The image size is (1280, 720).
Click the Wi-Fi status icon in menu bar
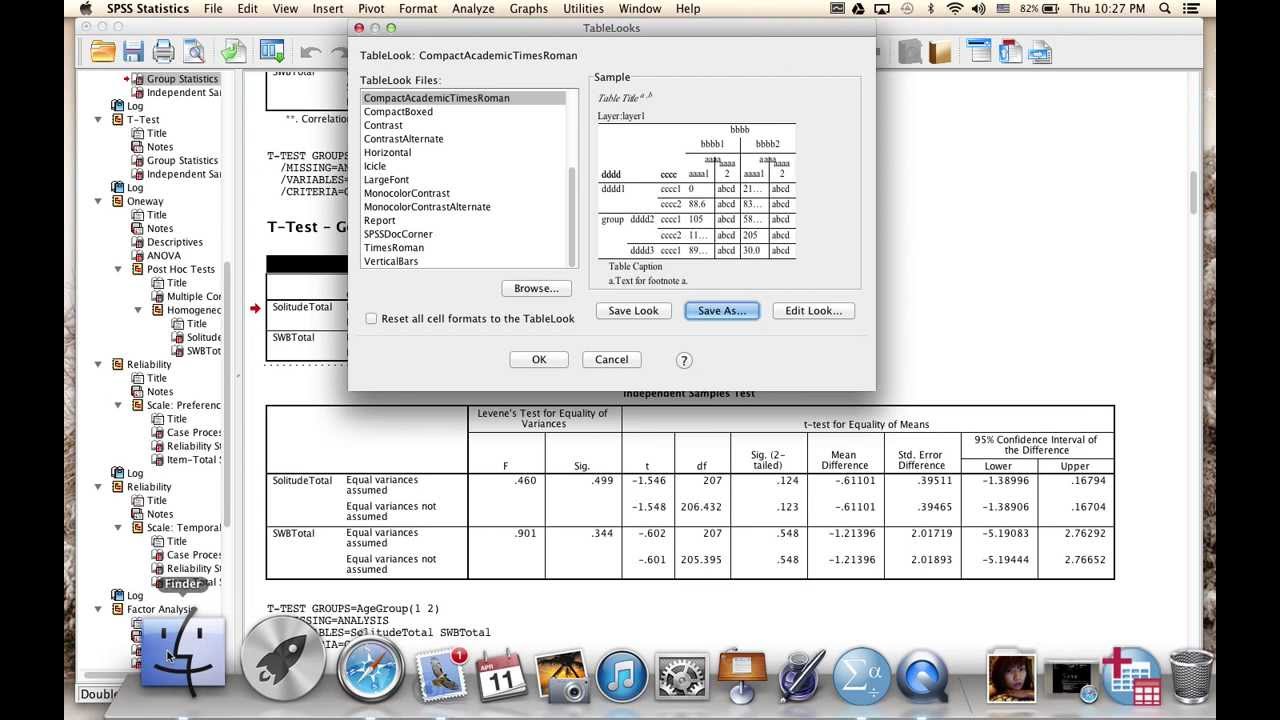(x=955, y=9)
